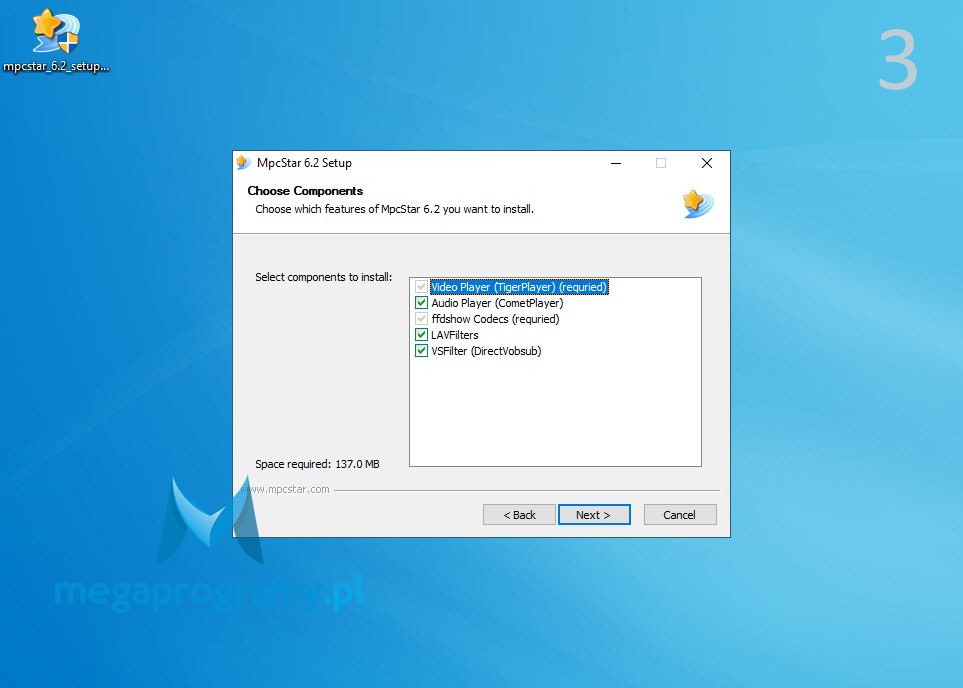963x688 pixels.
Task: Click the star logo in the installer header
Action: coord(696,203)
